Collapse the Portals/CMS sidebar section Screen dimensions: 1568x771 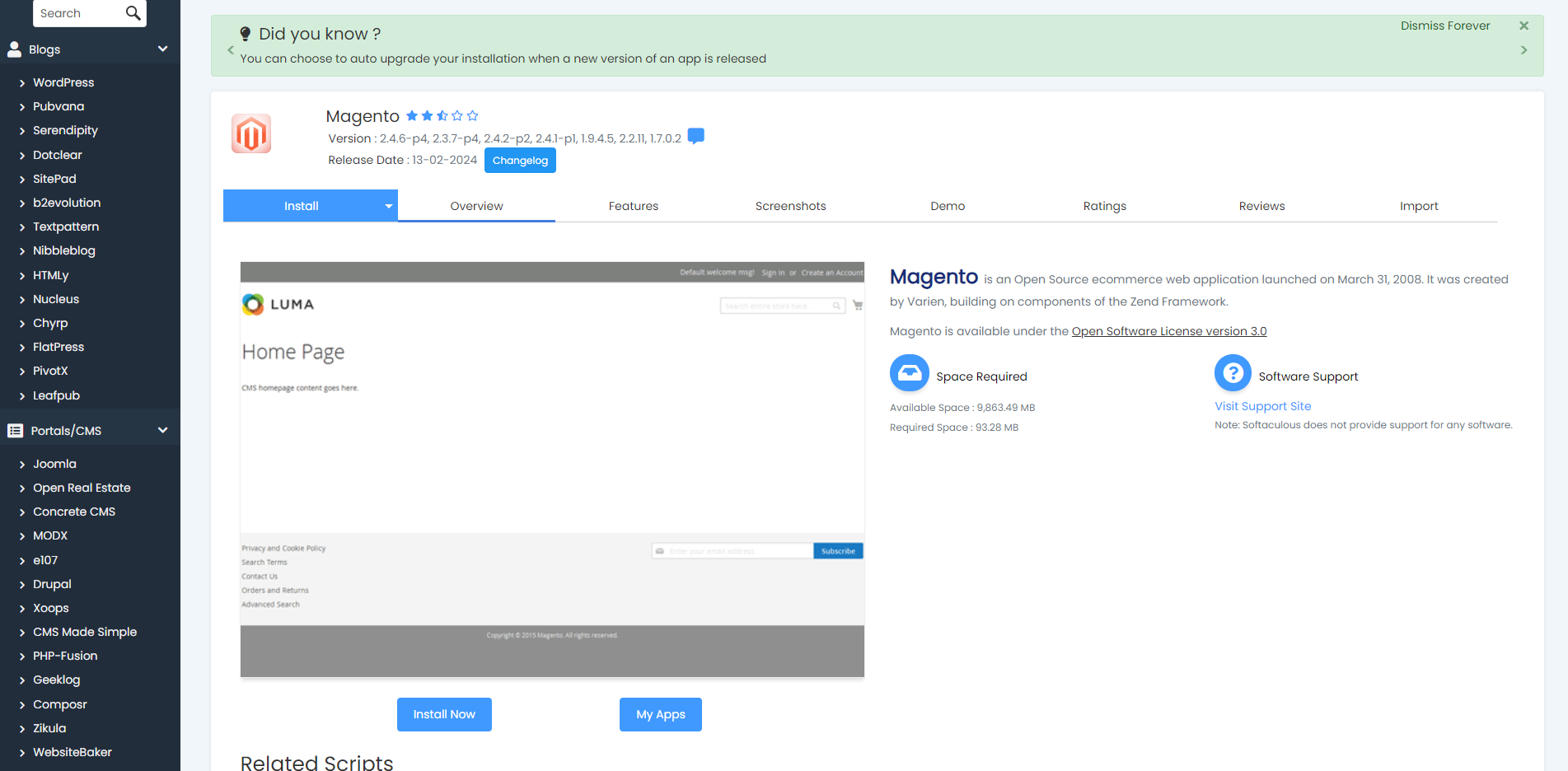pos(162,431)
